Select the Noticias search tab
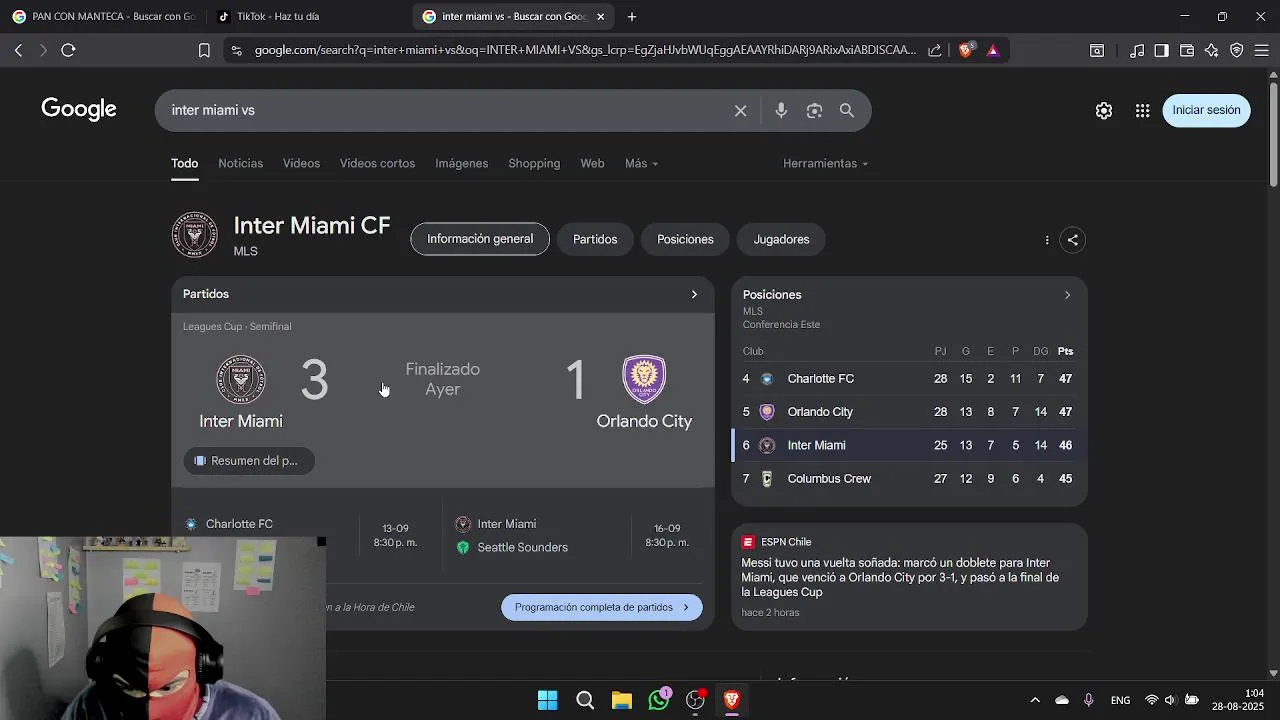 point(240,163)
